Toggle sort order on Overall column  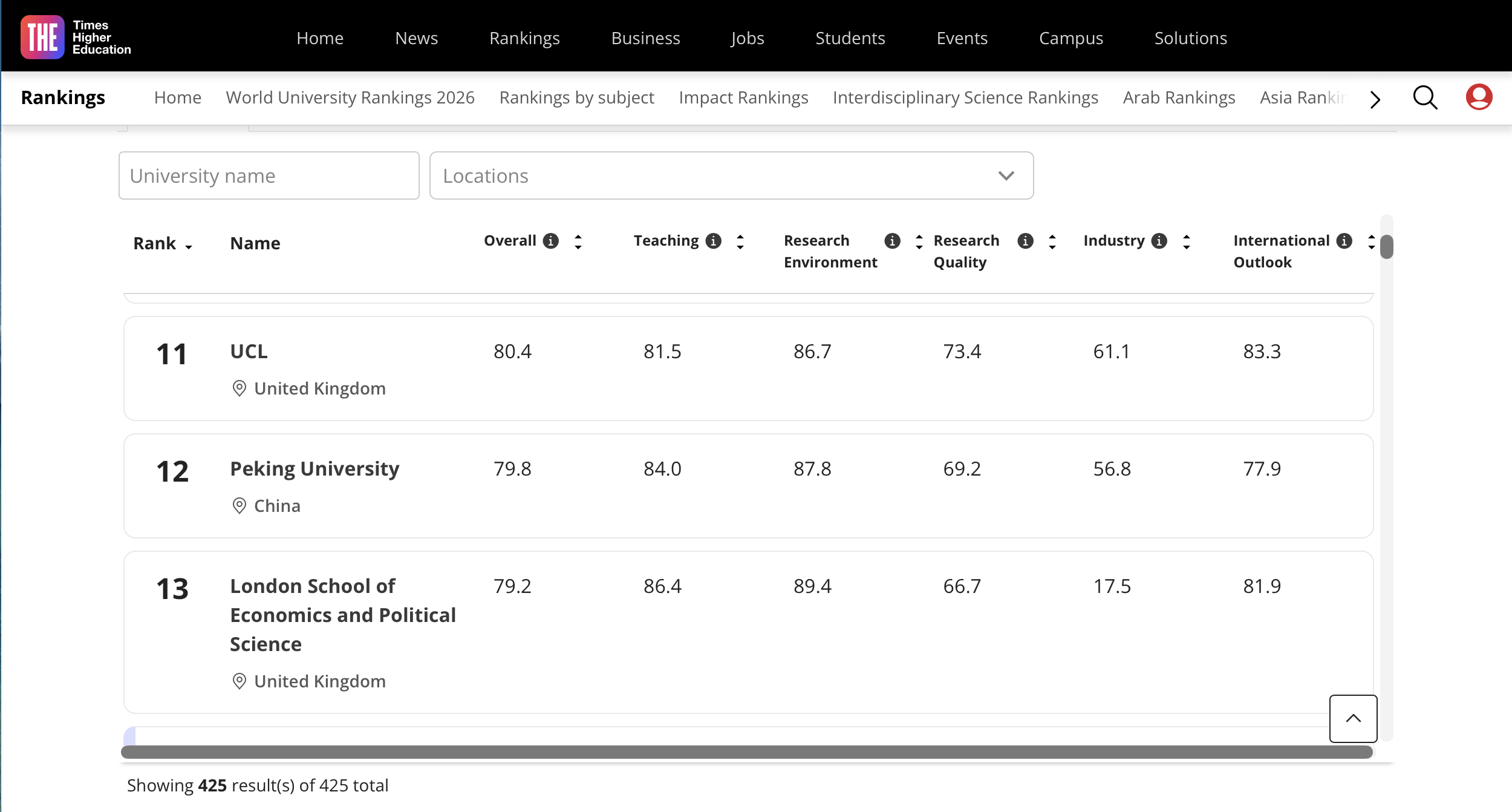point(578,242)
